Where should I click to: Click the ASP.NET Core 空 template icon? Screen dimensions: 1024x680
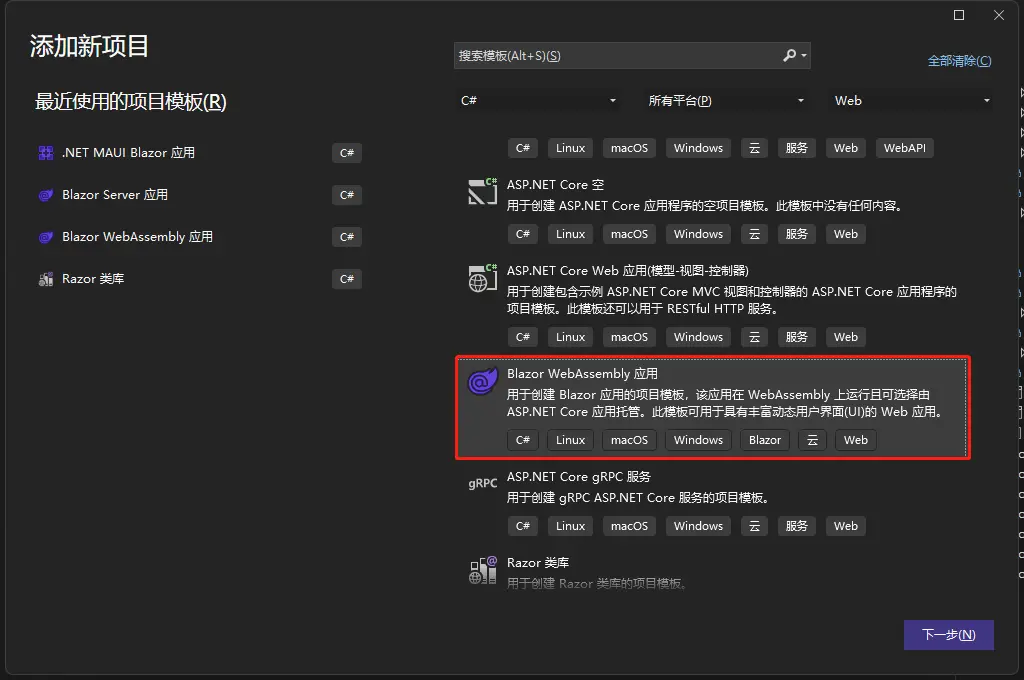click(x=483, y=192)
